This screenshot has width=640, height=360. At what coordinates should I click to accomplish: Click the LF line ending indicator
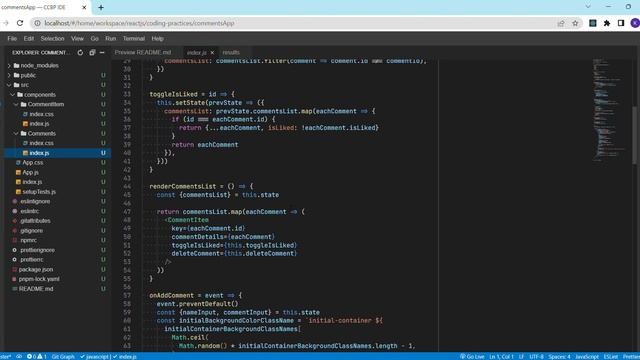point(521,356)
